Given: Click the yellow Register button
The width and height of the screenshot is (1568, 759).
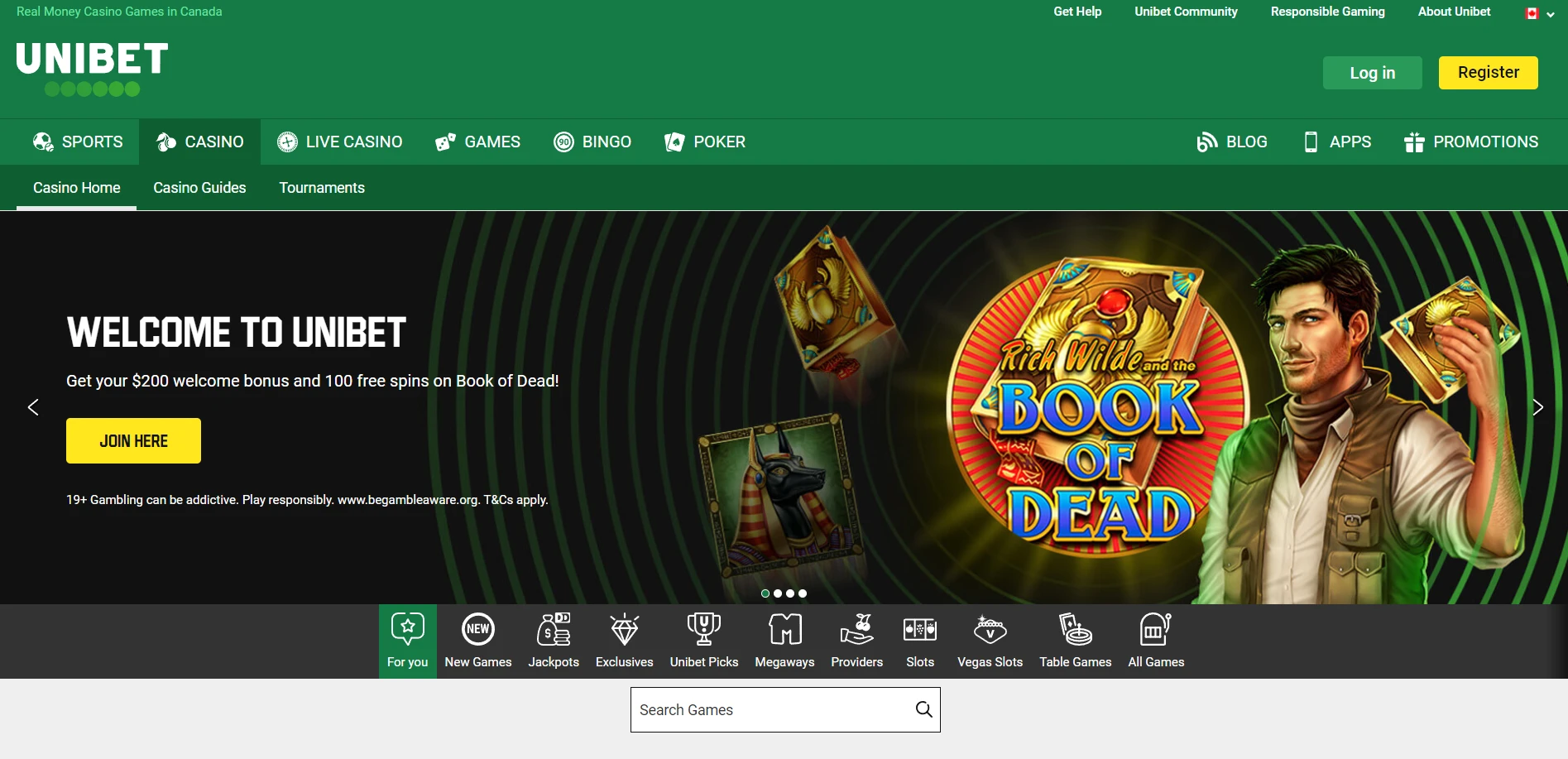Looking at the screenshot, I should pos(1488,73).
